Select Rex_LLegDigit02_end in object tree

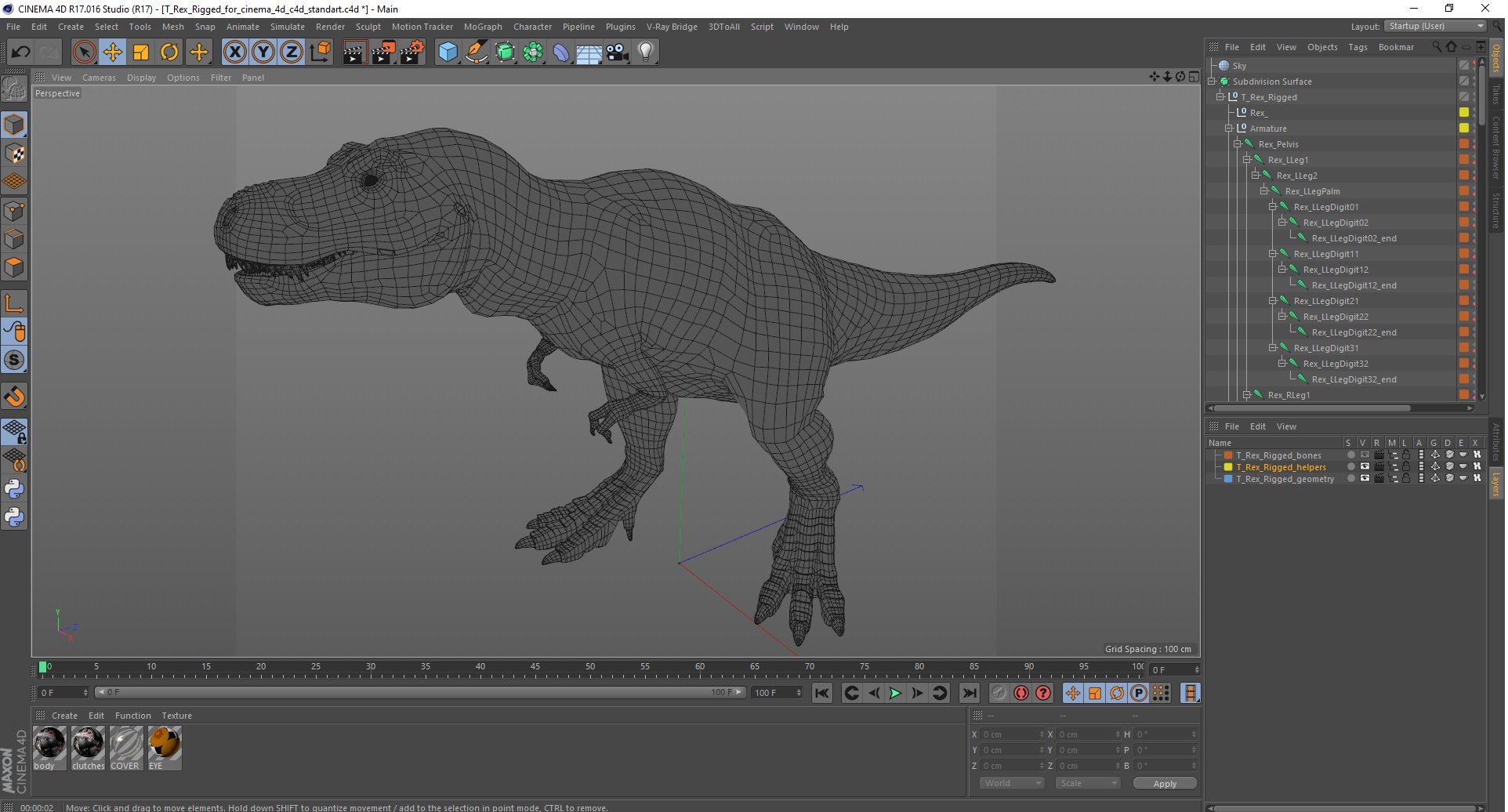click(1354, 238)
